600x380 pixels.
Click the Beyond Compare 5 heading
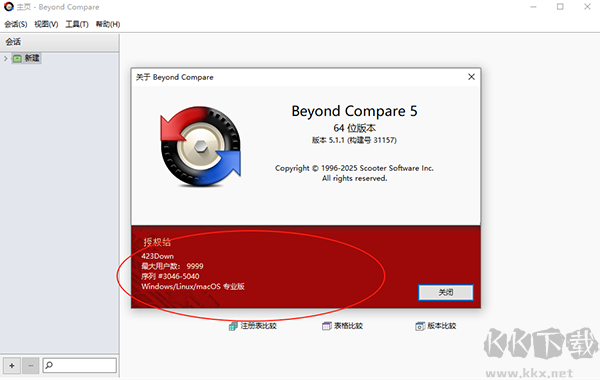[354, 111]
